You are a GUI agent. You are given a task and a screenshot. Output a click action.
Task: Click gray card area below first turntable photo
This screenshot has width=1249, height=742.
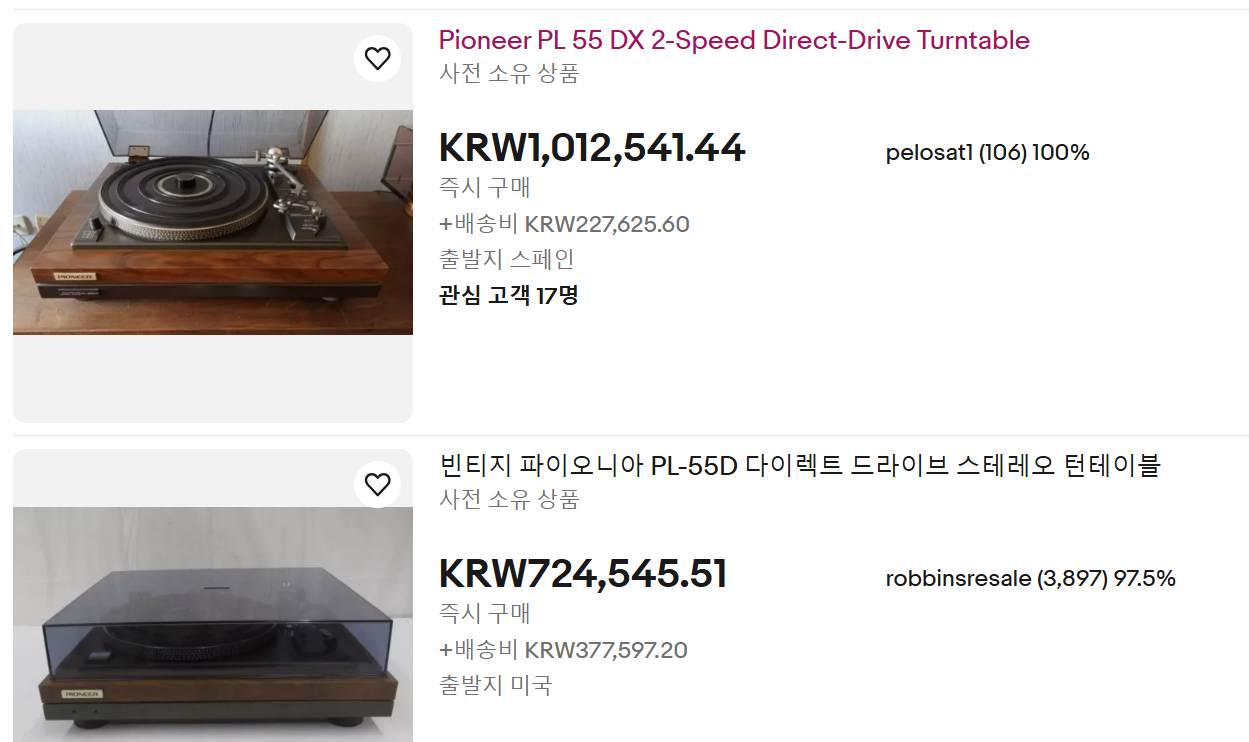[213, 378]
